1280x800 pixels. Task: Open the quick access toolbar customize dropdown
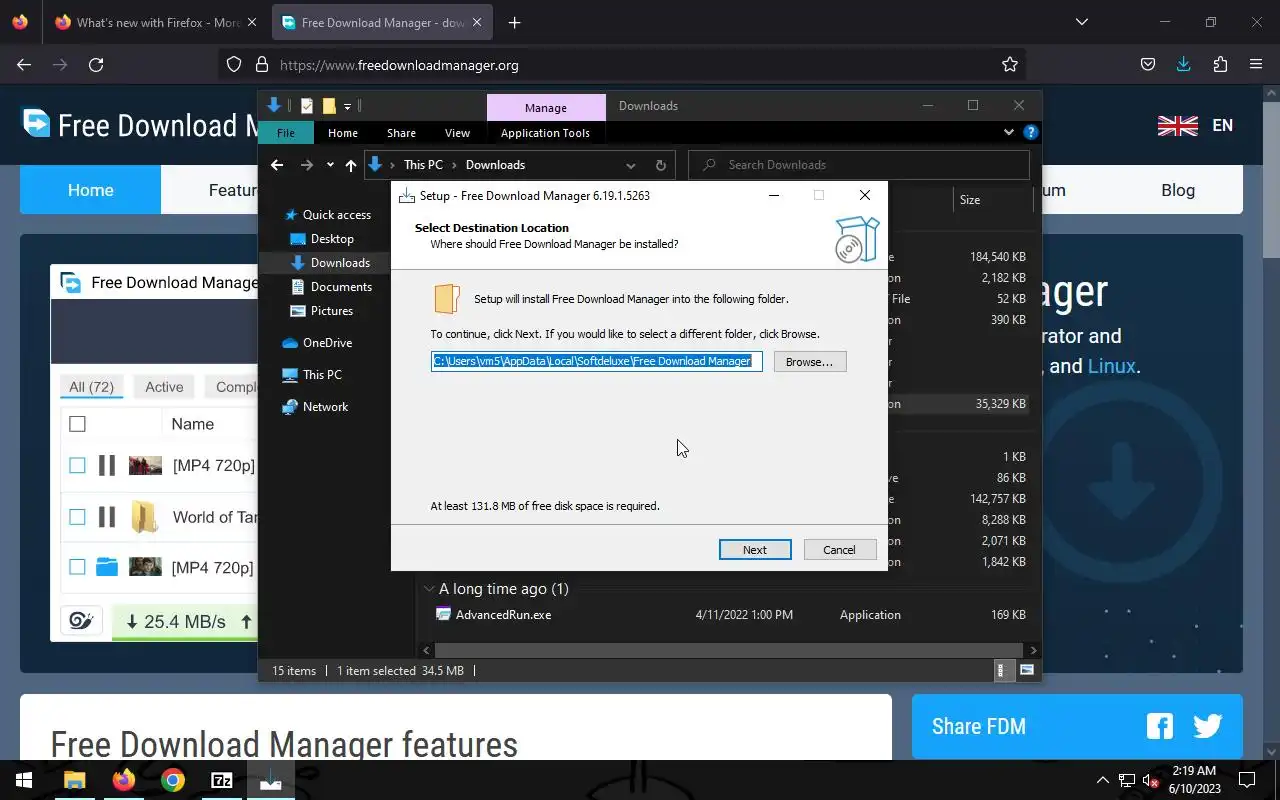[x=347, y=106]
